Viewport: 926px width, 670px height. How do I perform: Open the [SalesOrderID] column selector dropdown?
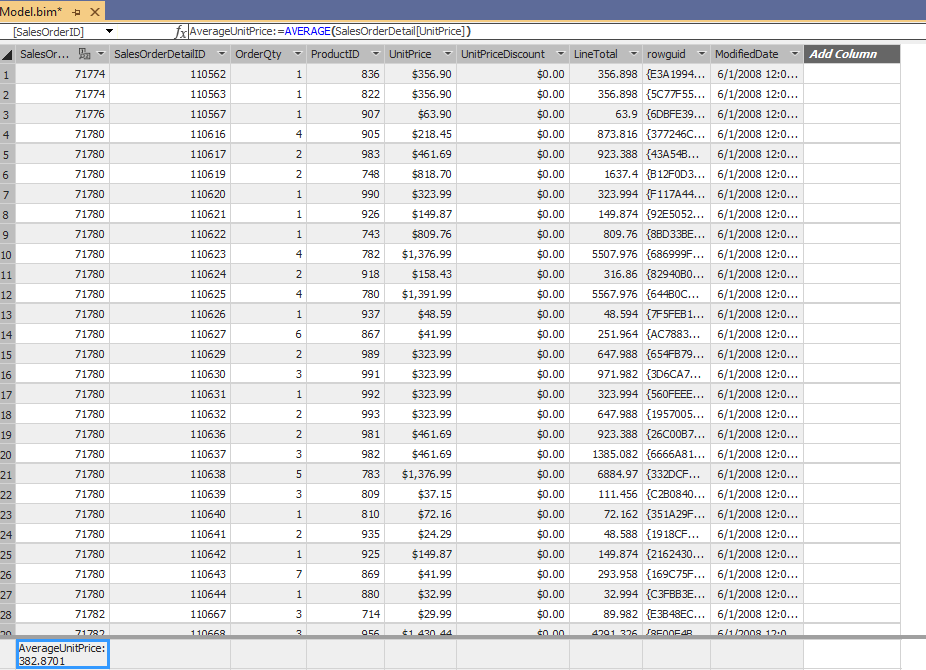(109, 31)
